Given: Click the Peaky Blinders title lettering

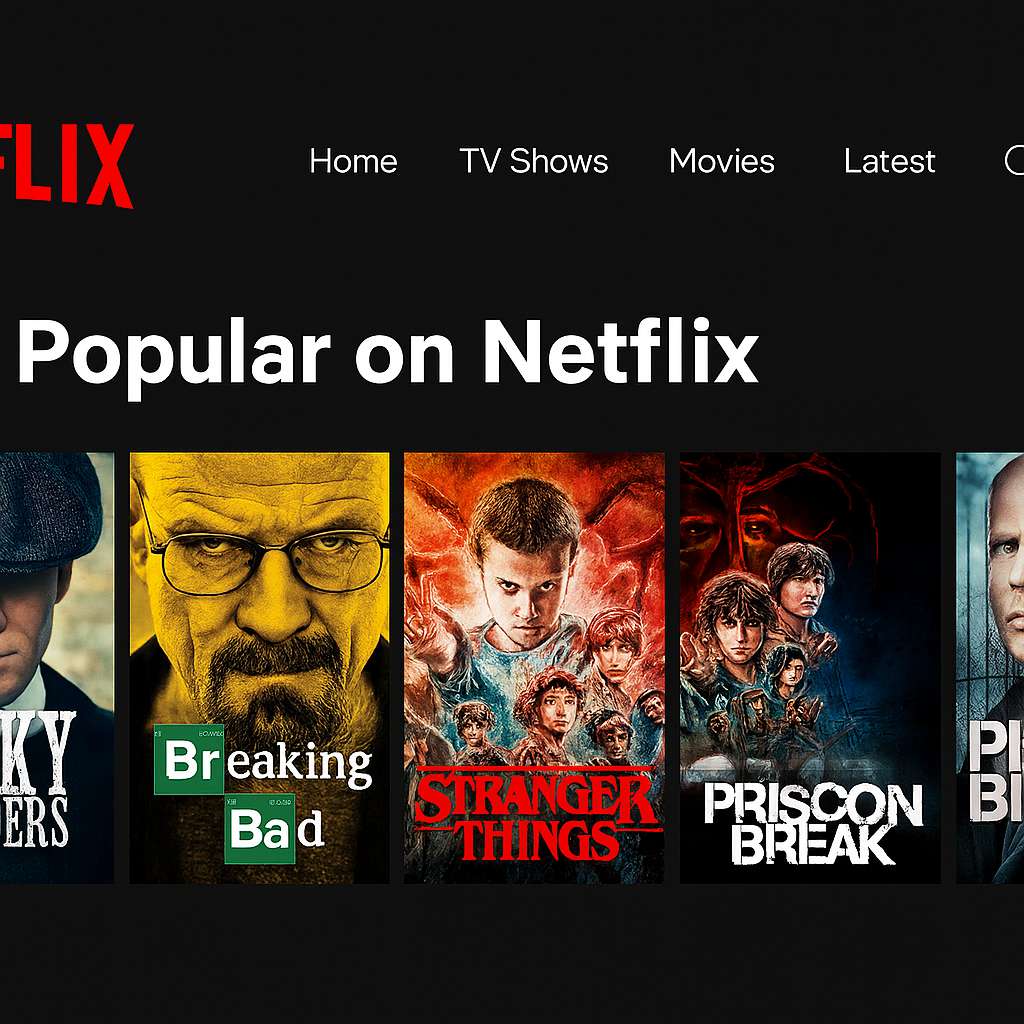Looking at the screenshot, I should pos(36,778).
